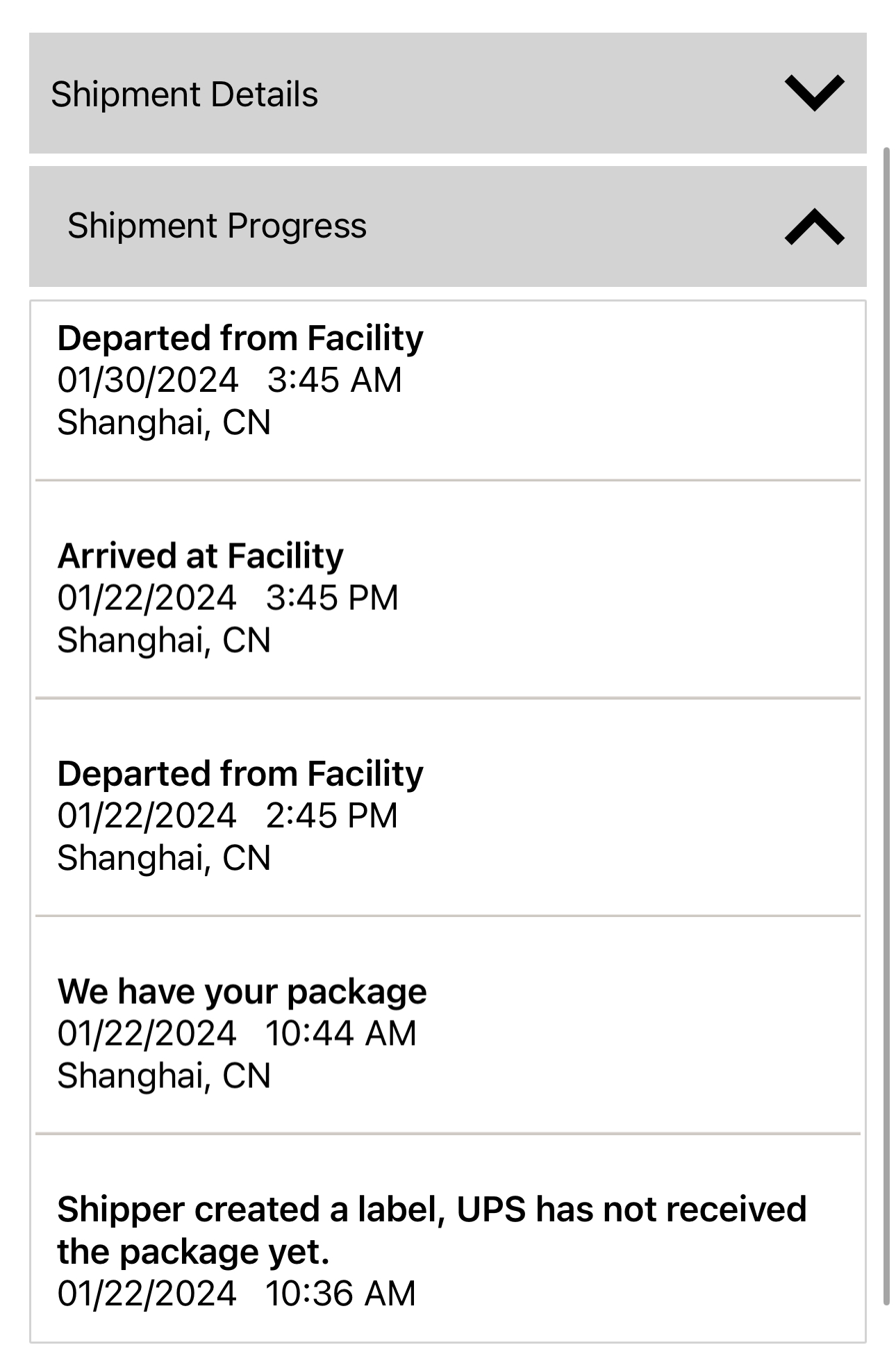Click the 2:45 PM Departed from Facility title
Image resolution: width=896 pixels, height=1361 pixels.
point(240,773)
